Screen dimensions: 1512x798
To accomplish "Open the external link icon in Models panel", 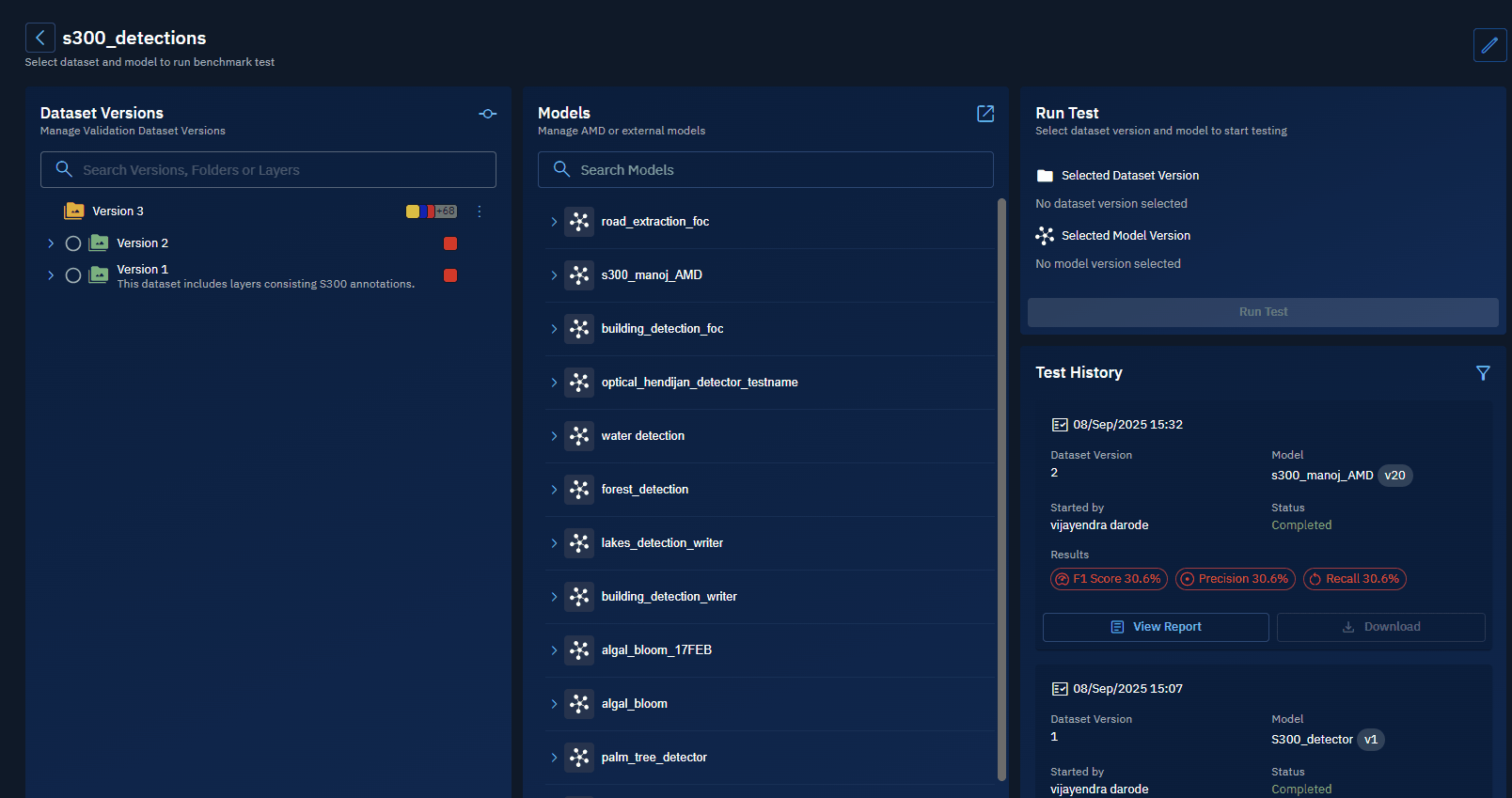I will point(984,114).
